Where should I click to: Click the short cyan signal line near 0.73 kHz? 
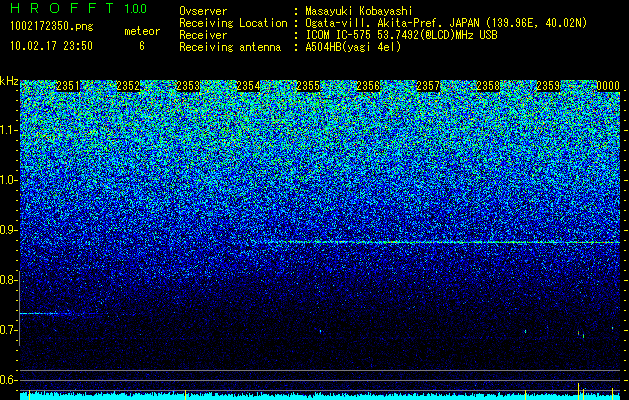tap(39, 313)
